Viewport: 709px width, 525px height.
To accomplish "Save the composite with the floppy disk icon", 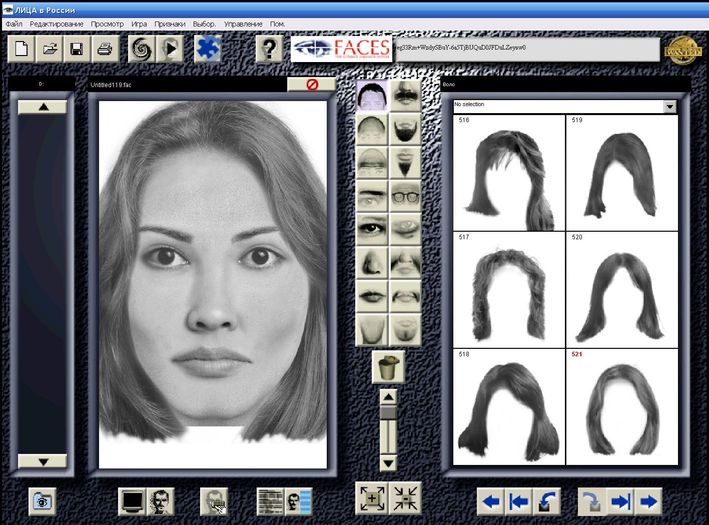I will tap(76, 48).
